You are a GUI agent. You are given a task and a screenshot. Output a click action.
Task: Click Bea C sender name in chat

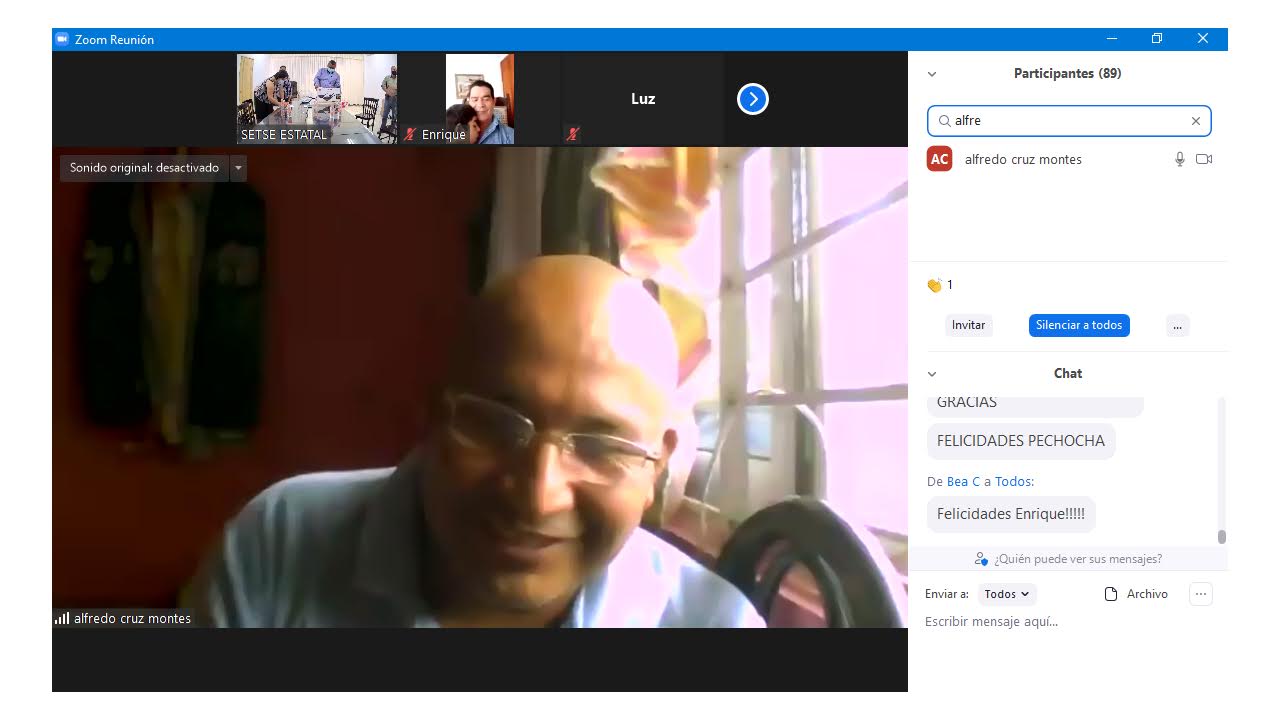[964, 482]
